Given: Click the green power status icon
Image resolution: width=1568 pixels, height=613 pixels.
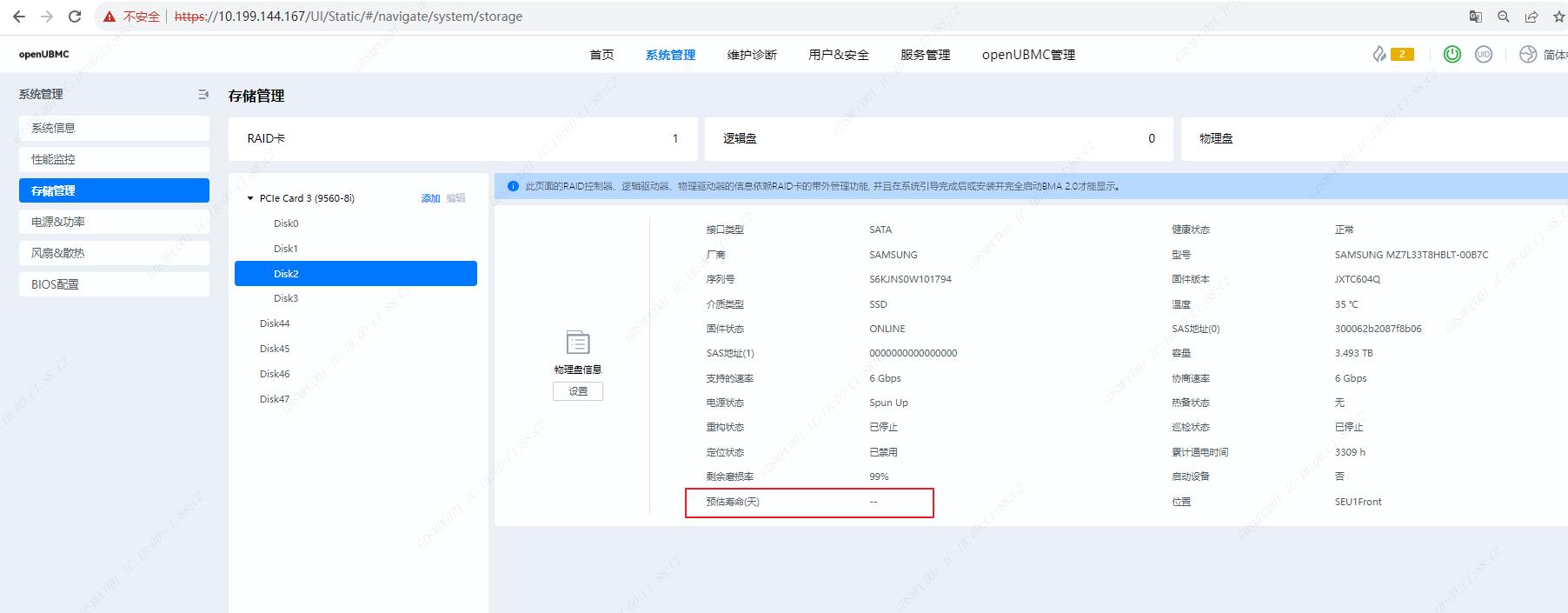Looking at the screenshot, I should (x=1452, y=54).
